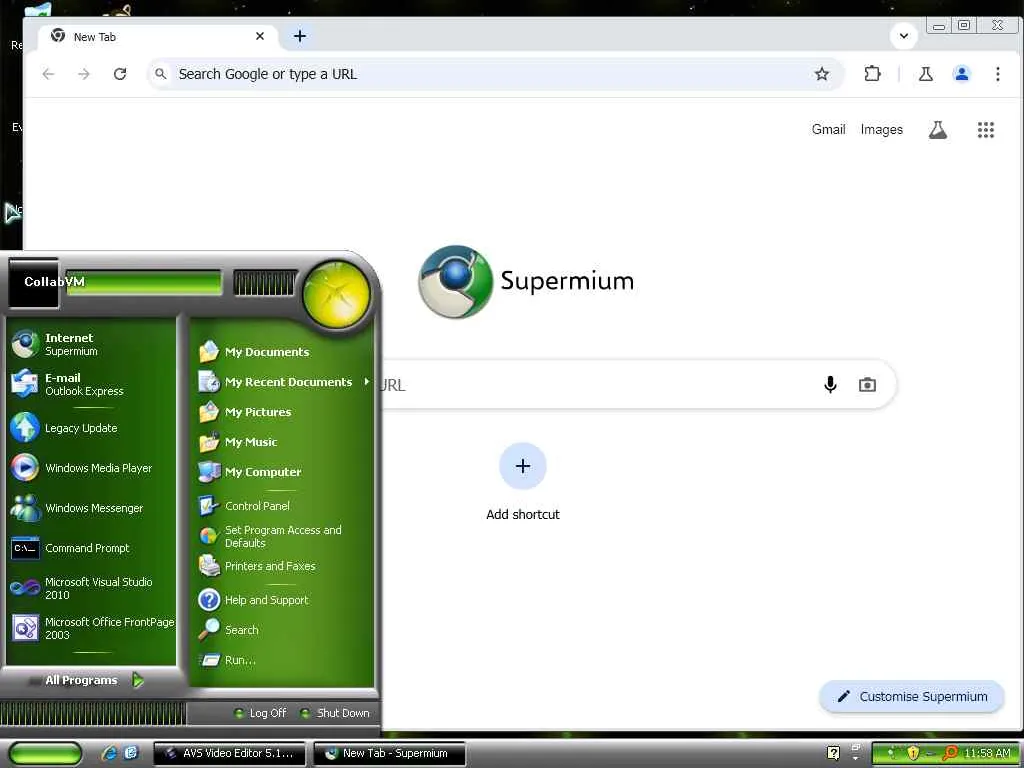Open My Music folder
Image resolution: width=1024 pixels, height=768 pixels.
tap(284, 441)
